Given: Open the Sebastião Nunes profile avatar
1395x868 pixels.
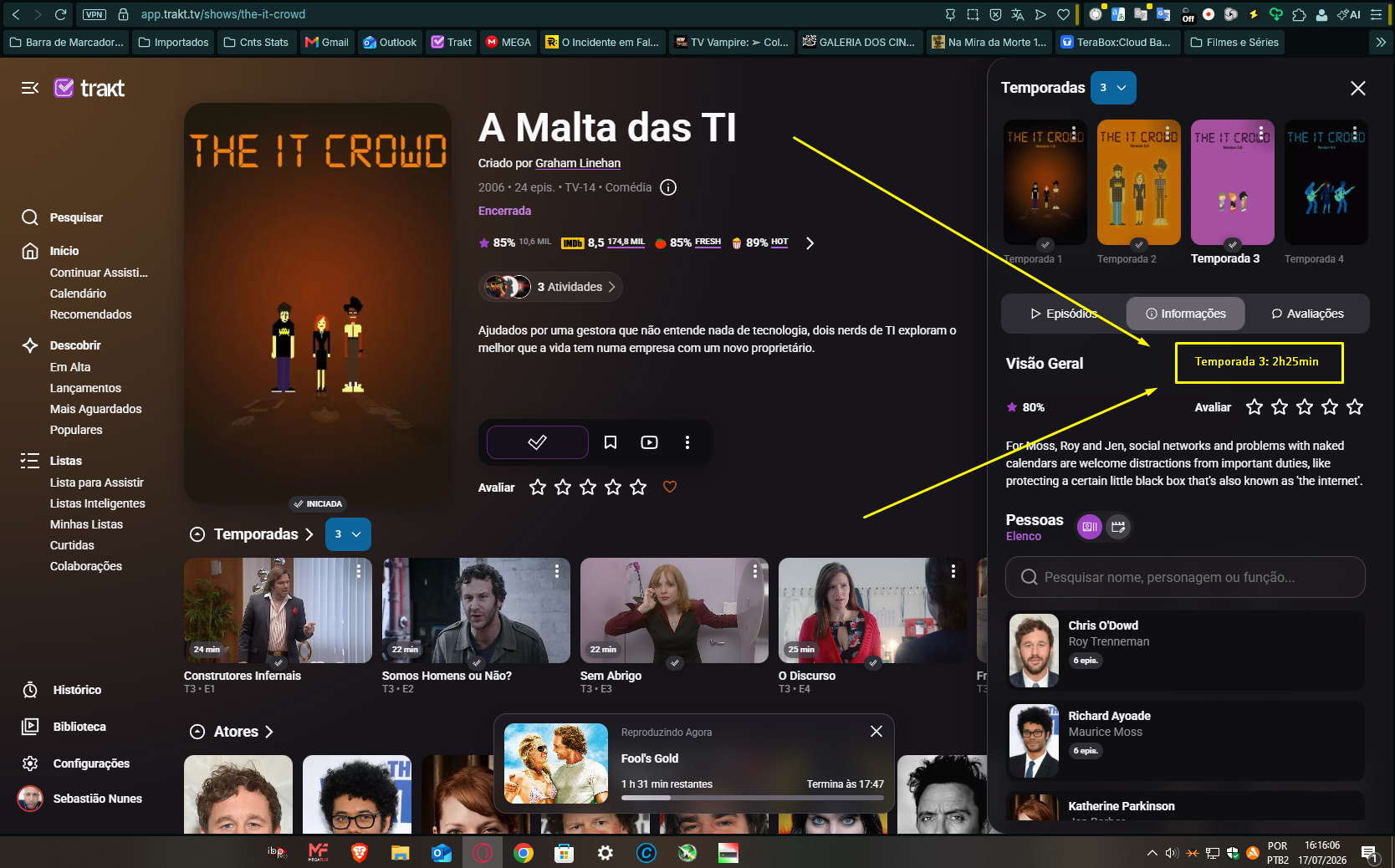Looking at the screenshot, I should pyautogui.click(x=30, y=799).
